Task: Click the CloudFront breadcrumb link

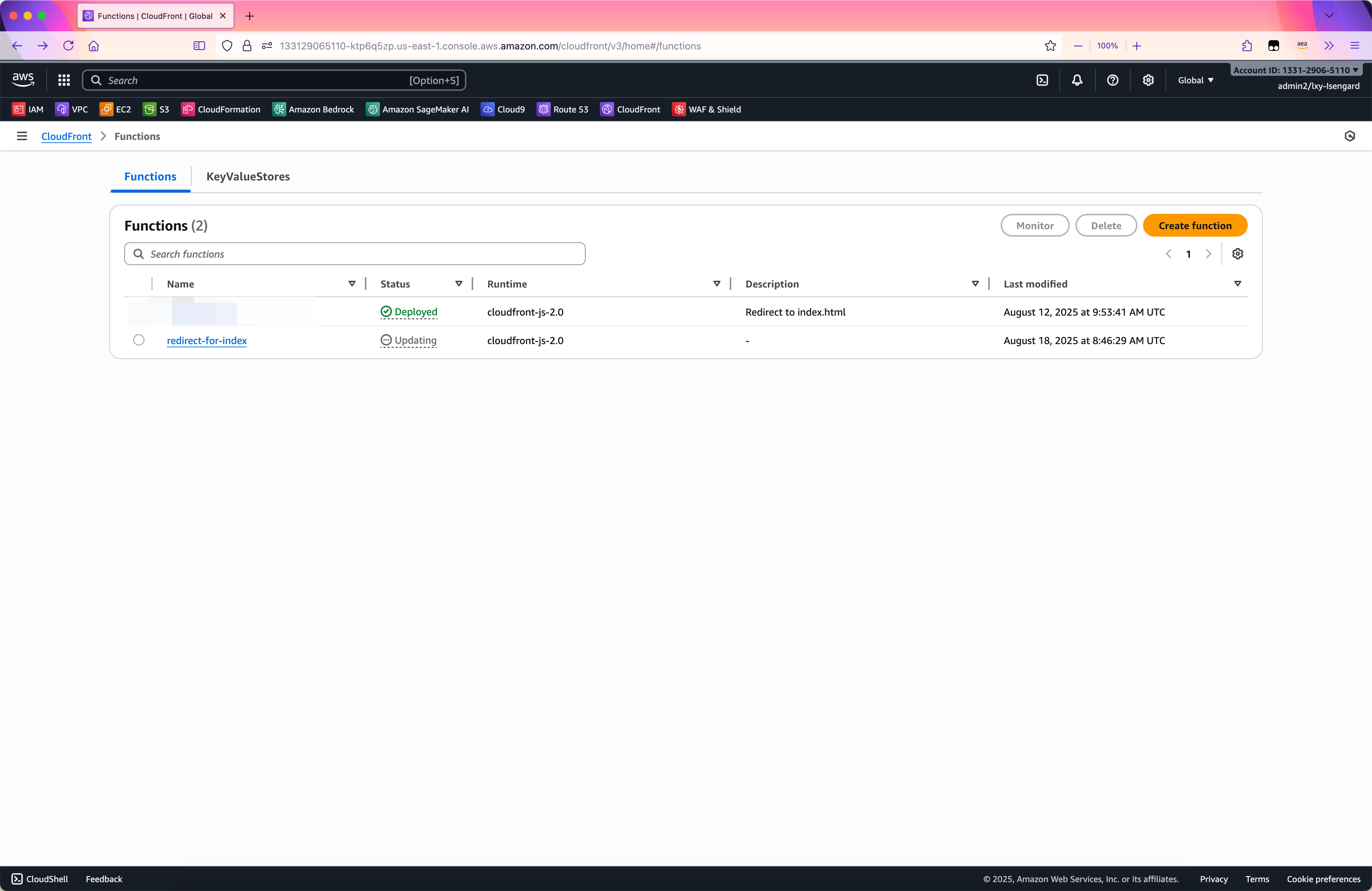Action: click(x=66, y=136)
